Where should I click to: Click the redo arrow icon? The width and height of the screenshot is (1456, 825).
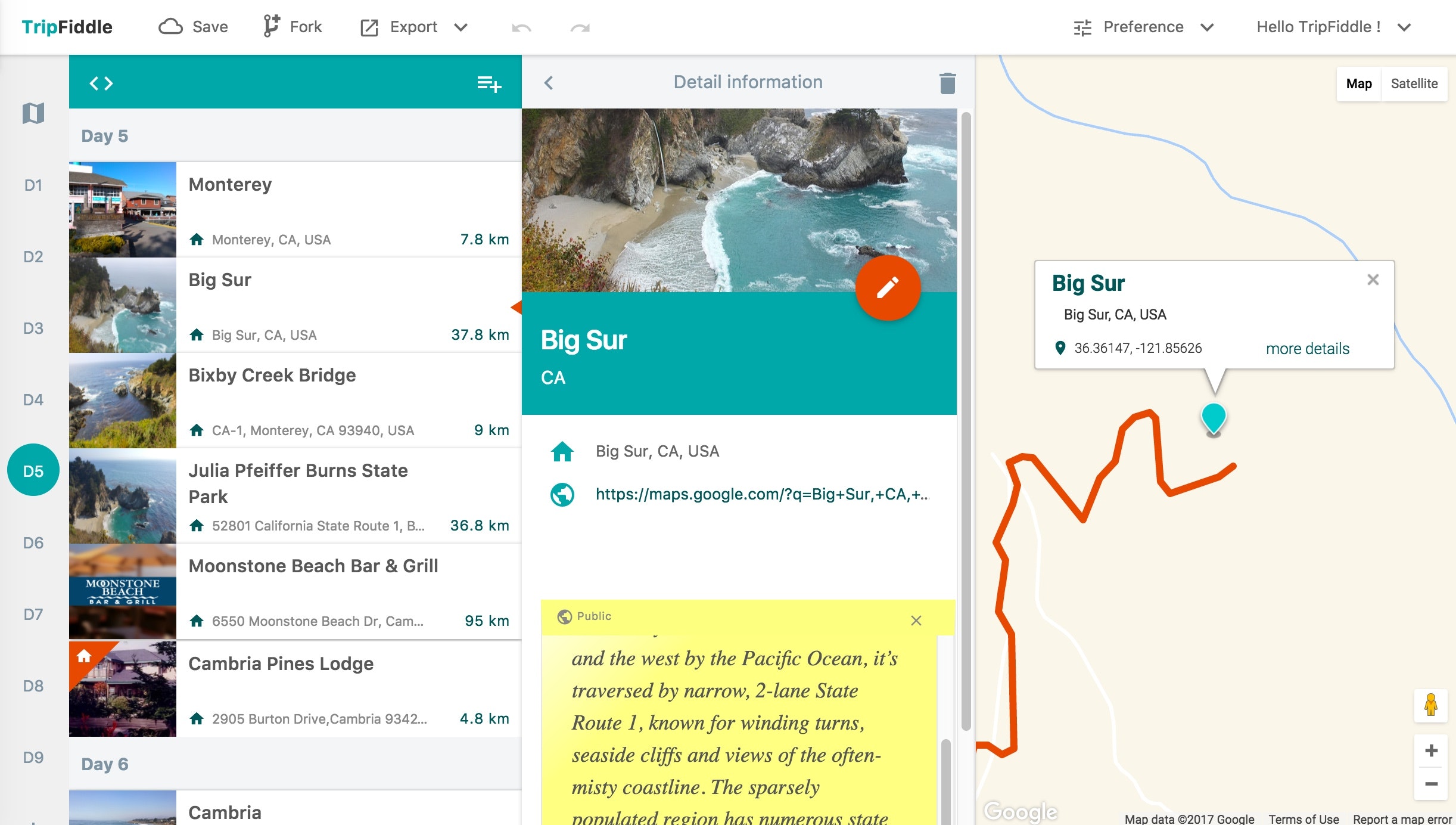[580, 27]
